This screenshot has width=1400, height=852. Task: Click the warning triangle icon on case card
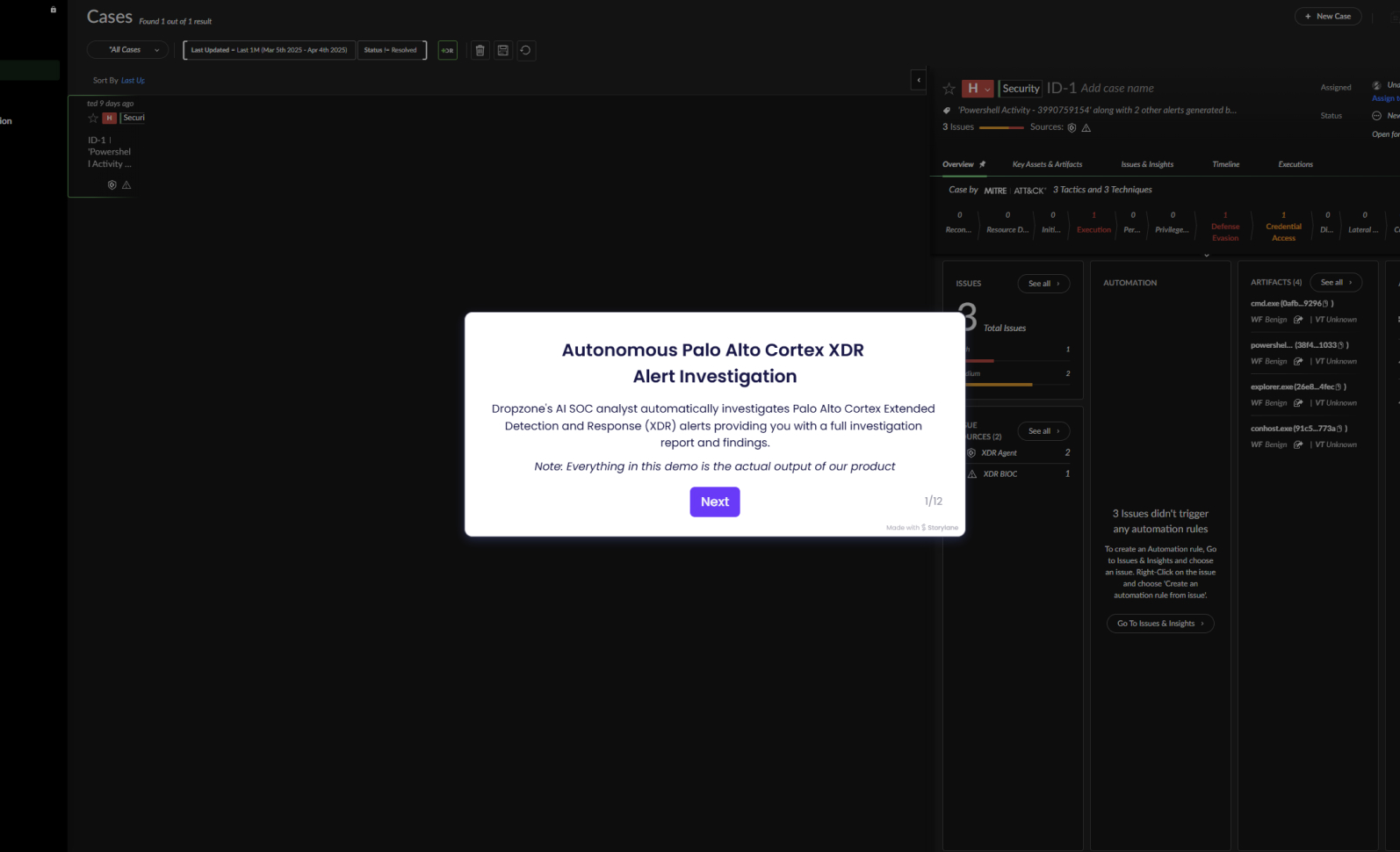[x=126, y=184]
